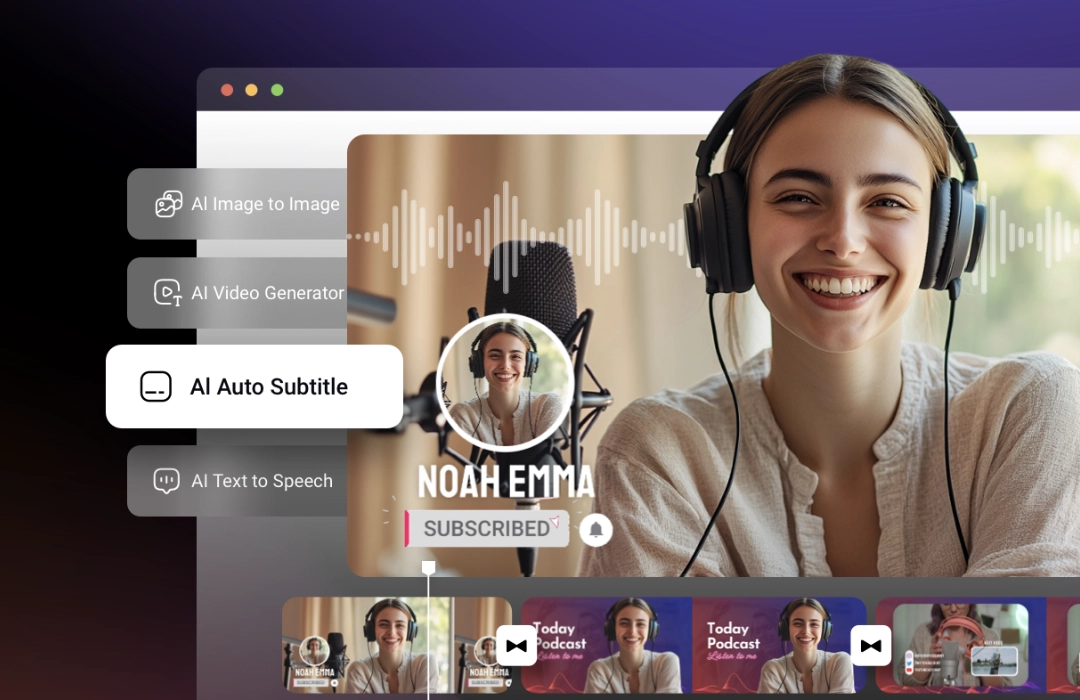
Task: Click the yellow minimize window button
Action: coord(252,90)
